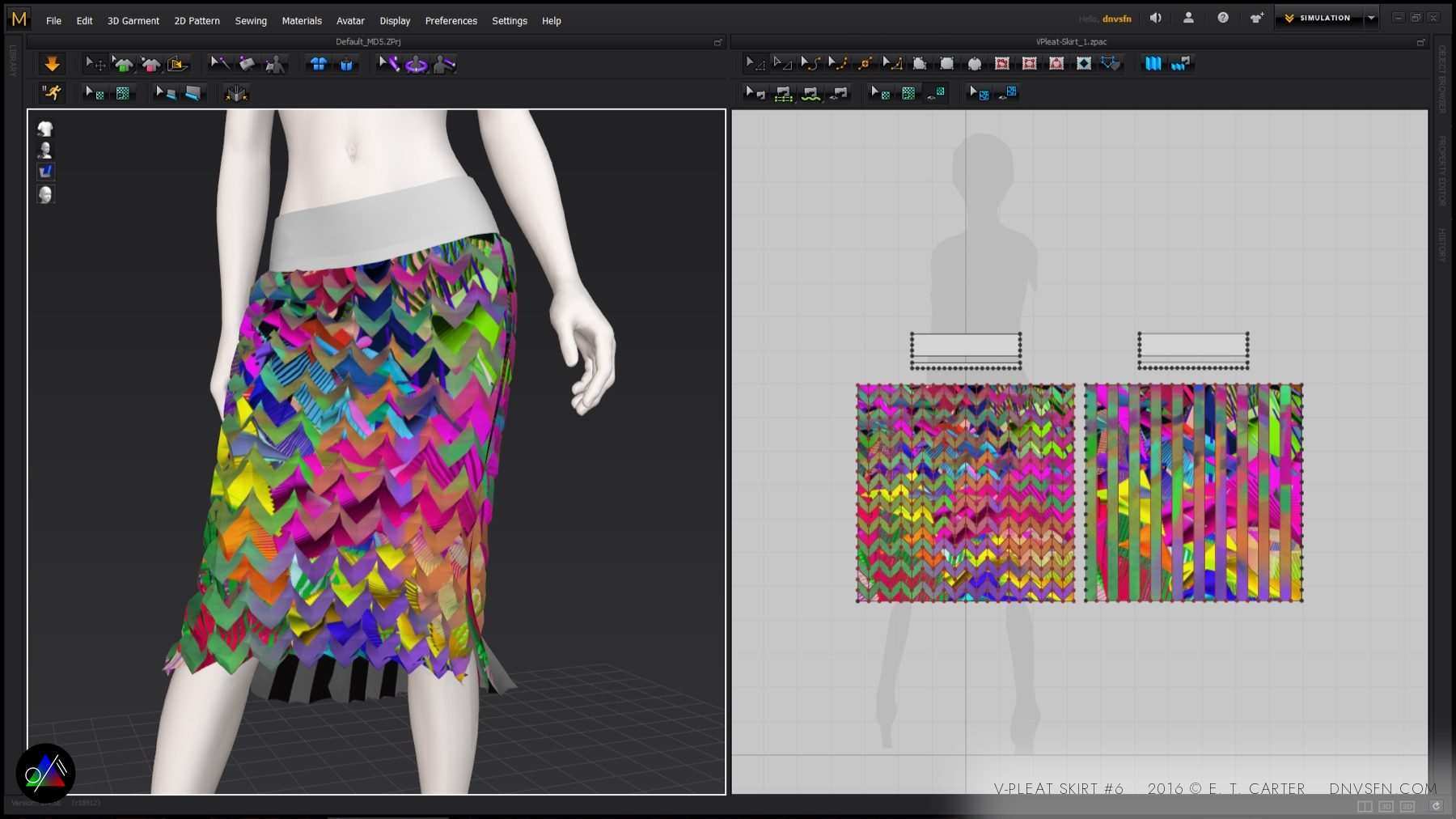Expand the Simulation mode dropdown arrow
This screenshot has height=819, width=1456.
[x=1371, y=18]
